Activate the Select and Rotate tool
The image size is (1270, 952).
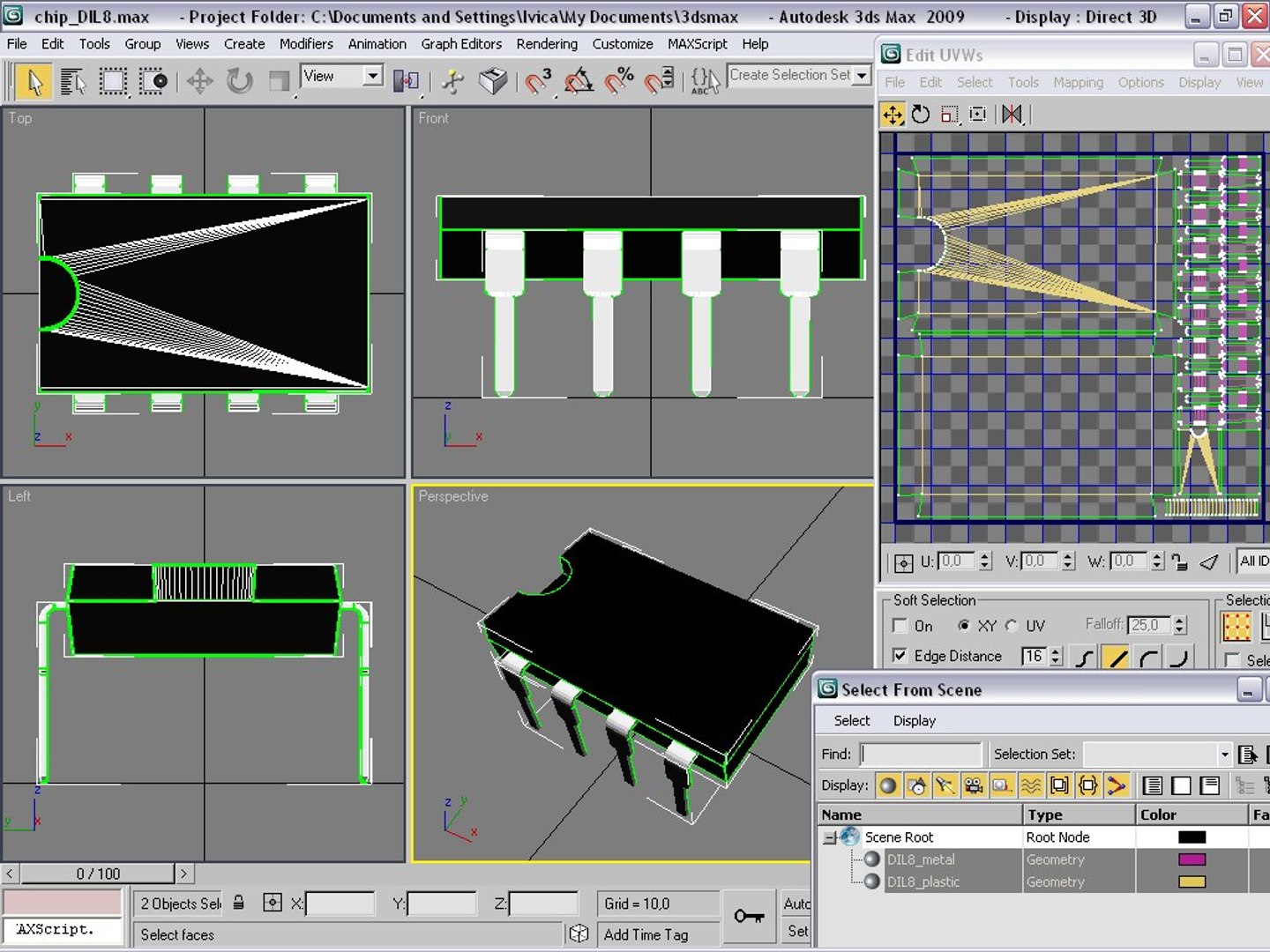(x=239, y=82)
